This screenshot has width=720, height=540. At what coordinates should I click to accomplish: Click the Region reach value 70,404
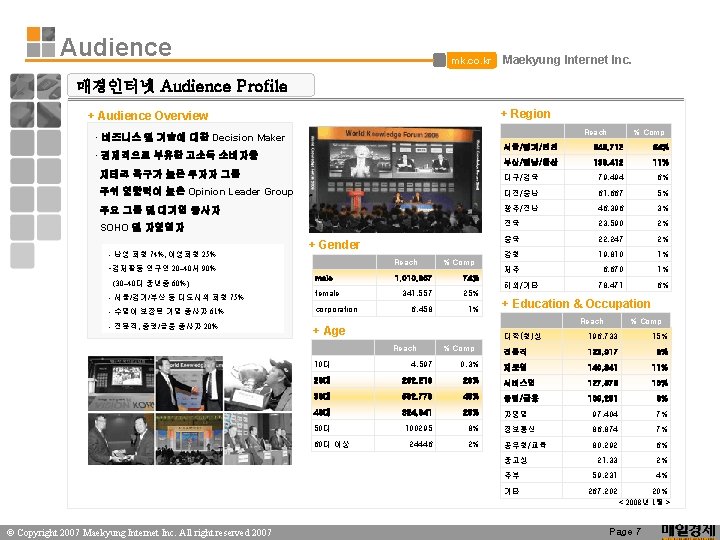(x=611, y=177)
